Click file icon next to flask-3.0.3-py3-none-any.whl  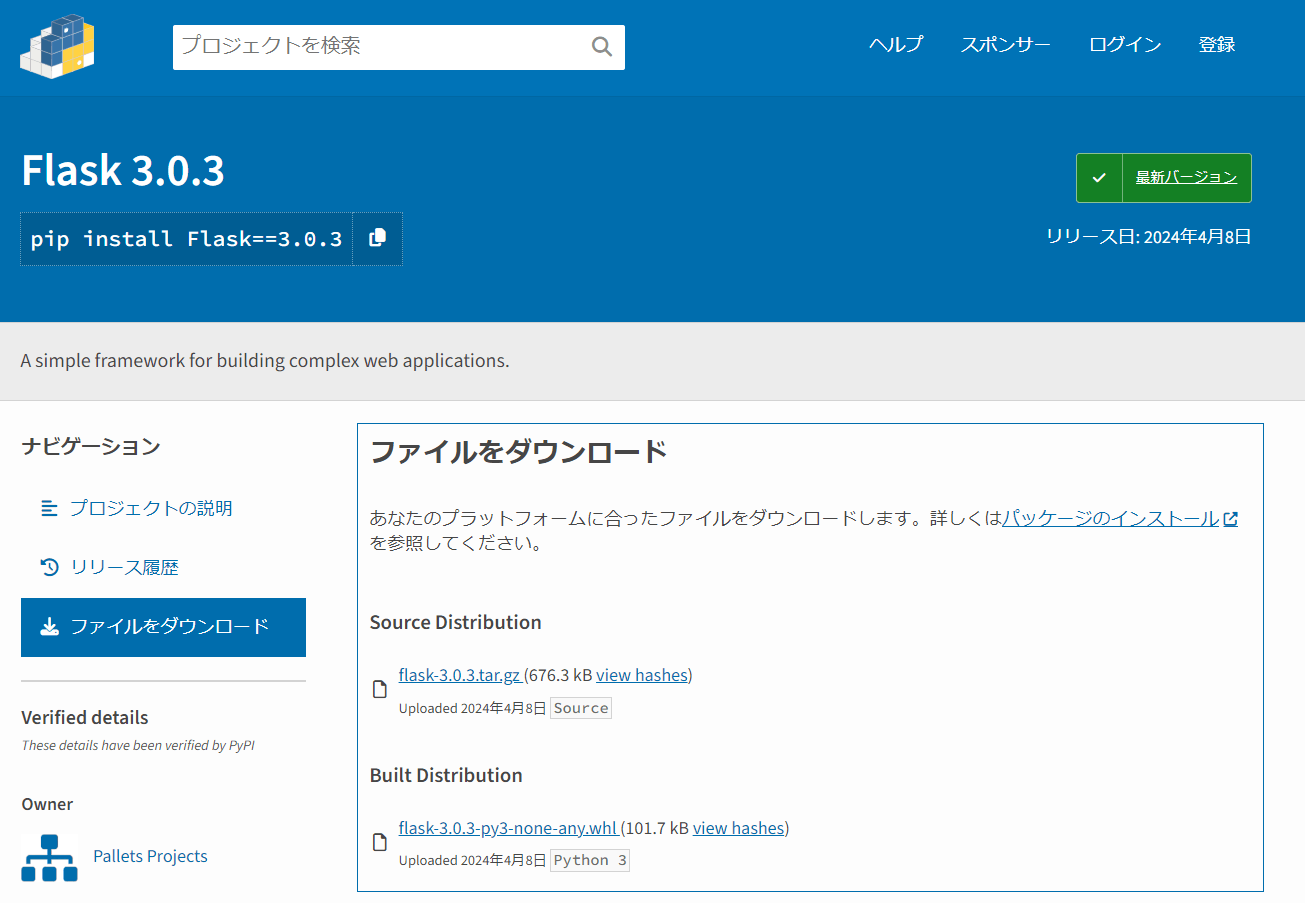click(x=379, y=842)
